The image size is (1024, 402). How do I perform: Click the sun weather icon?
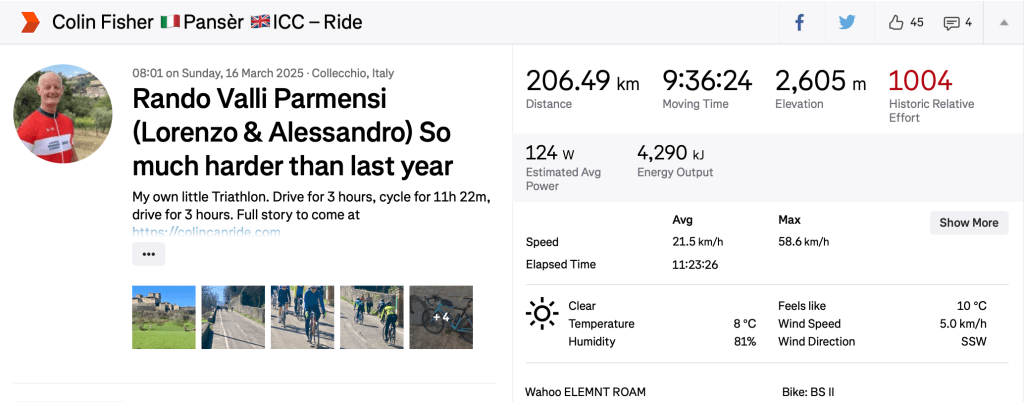point(541,314)
